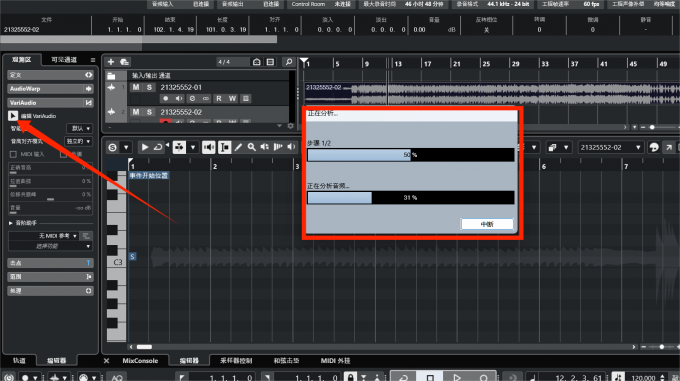The image size is (680, 381).
Task: Click the add track plus icon
Action: point(111,62)
